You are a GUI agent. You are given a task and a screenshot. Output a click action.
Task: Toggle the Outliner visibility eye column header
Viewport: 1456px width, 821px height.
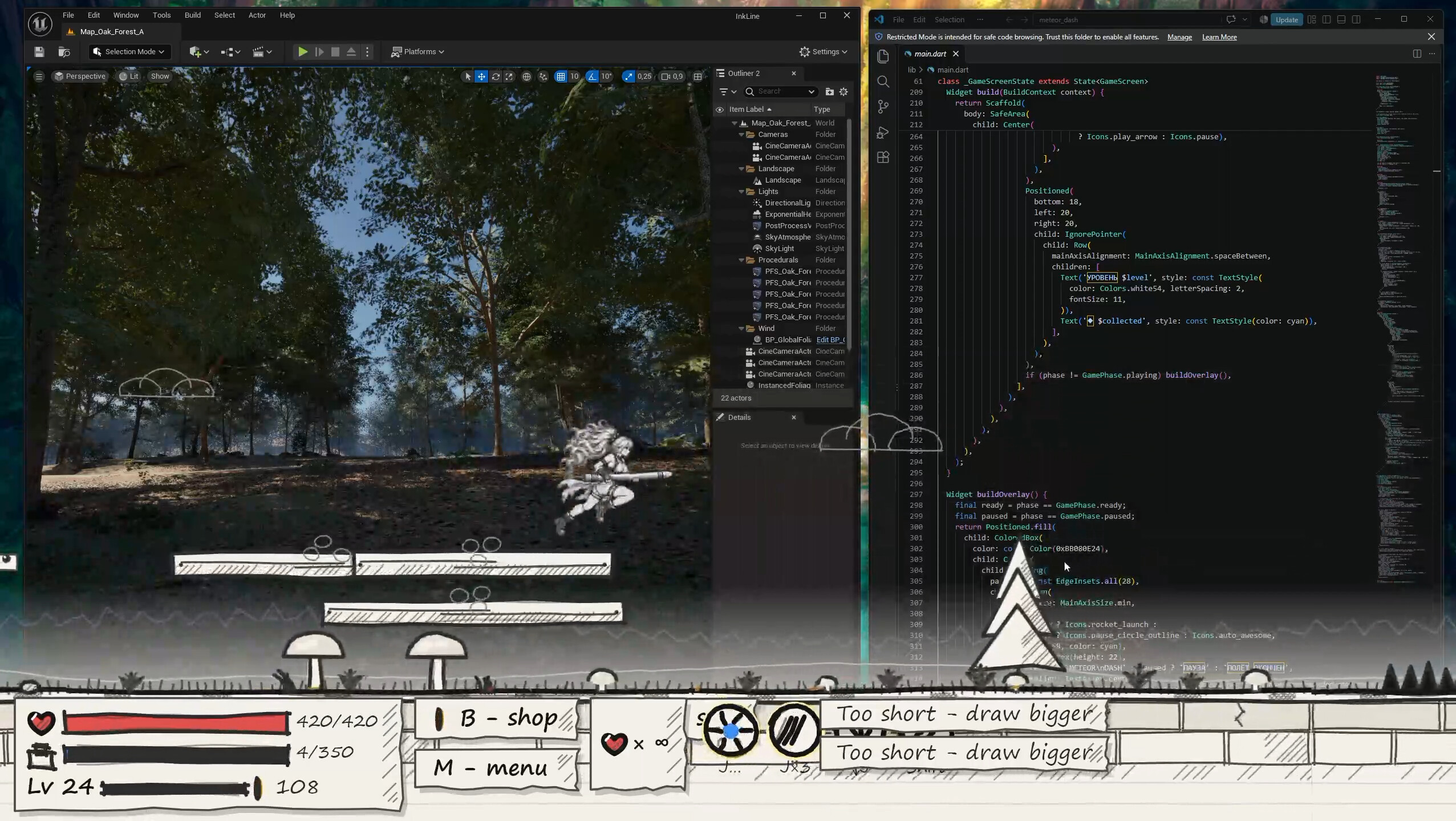(x=720, y=110)
